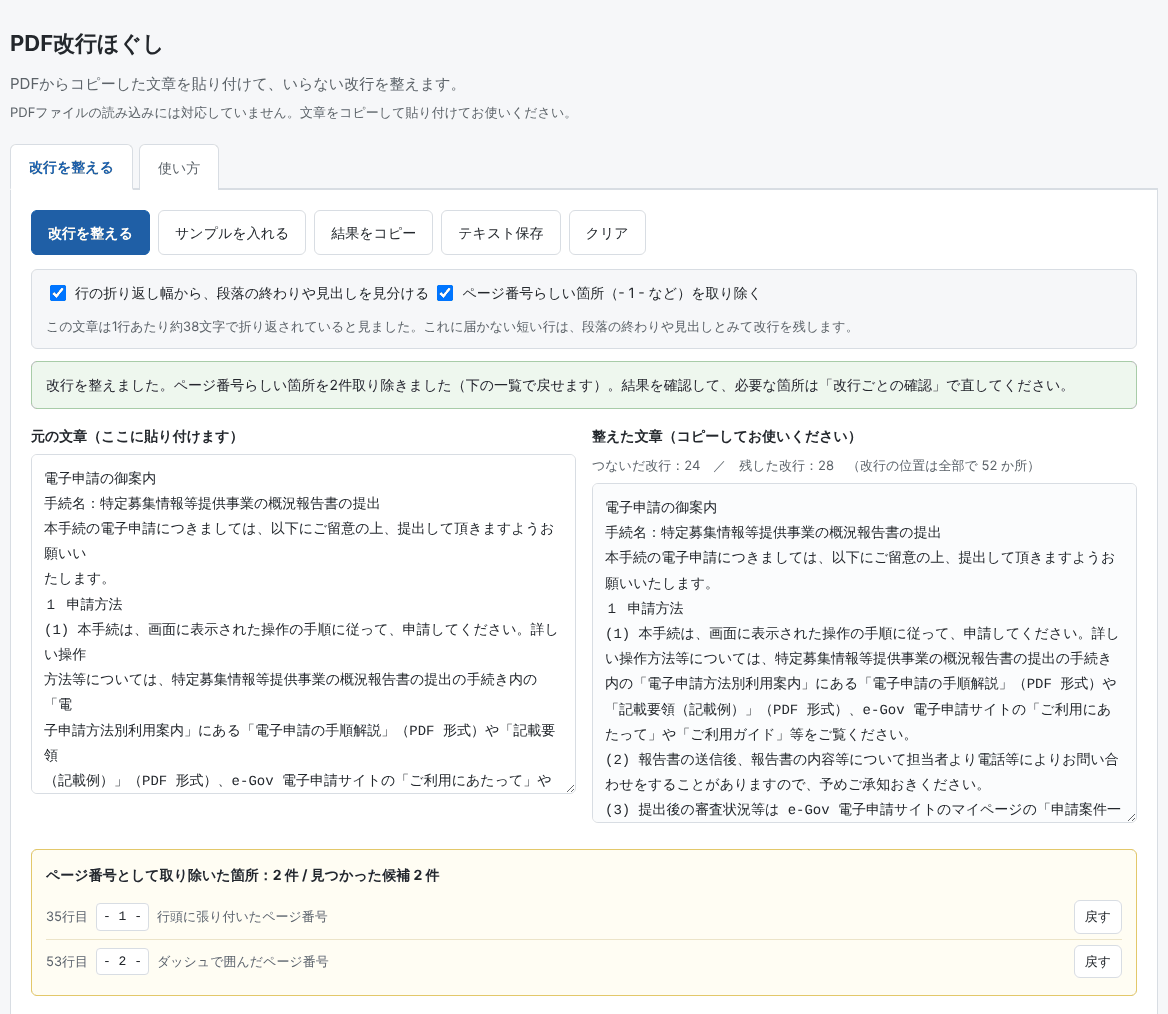Clear everything with クリア button
The width and height of the screenshot is (1168, 1014).
607,233
